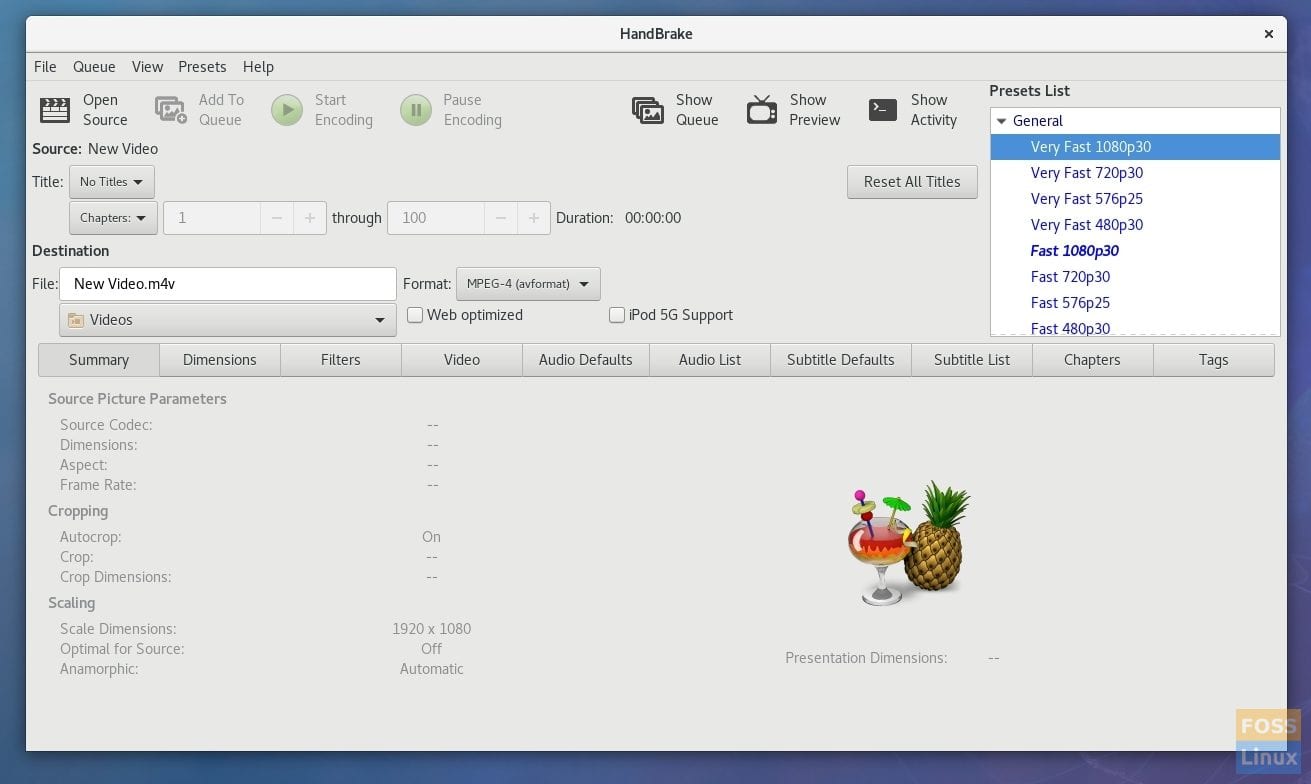The width and height of the screenshot is (1311, 784).
Task: Click the Open Source clapperboard icon
Action: (x=54, y=110)
